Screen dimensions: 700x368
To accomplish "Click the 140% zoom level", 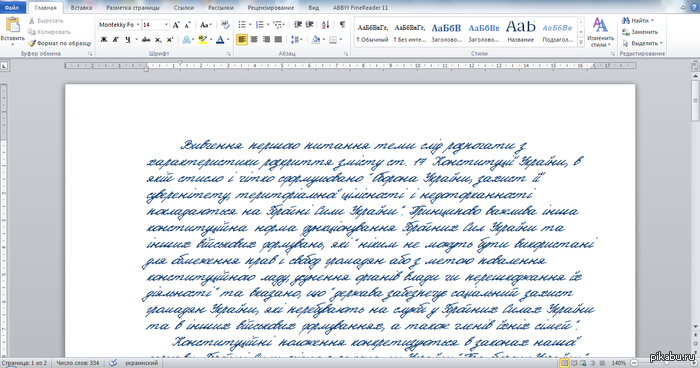I will click(x=619, y=363).
